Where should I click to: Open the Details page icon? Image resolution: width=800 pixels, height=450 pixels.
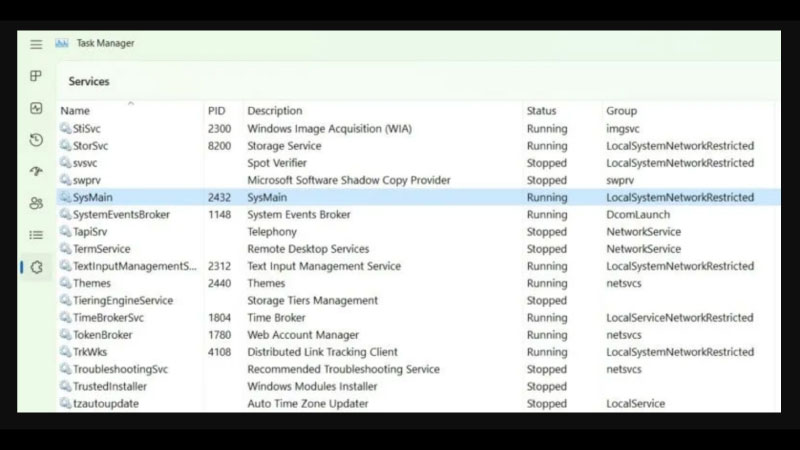pos(36,235)
